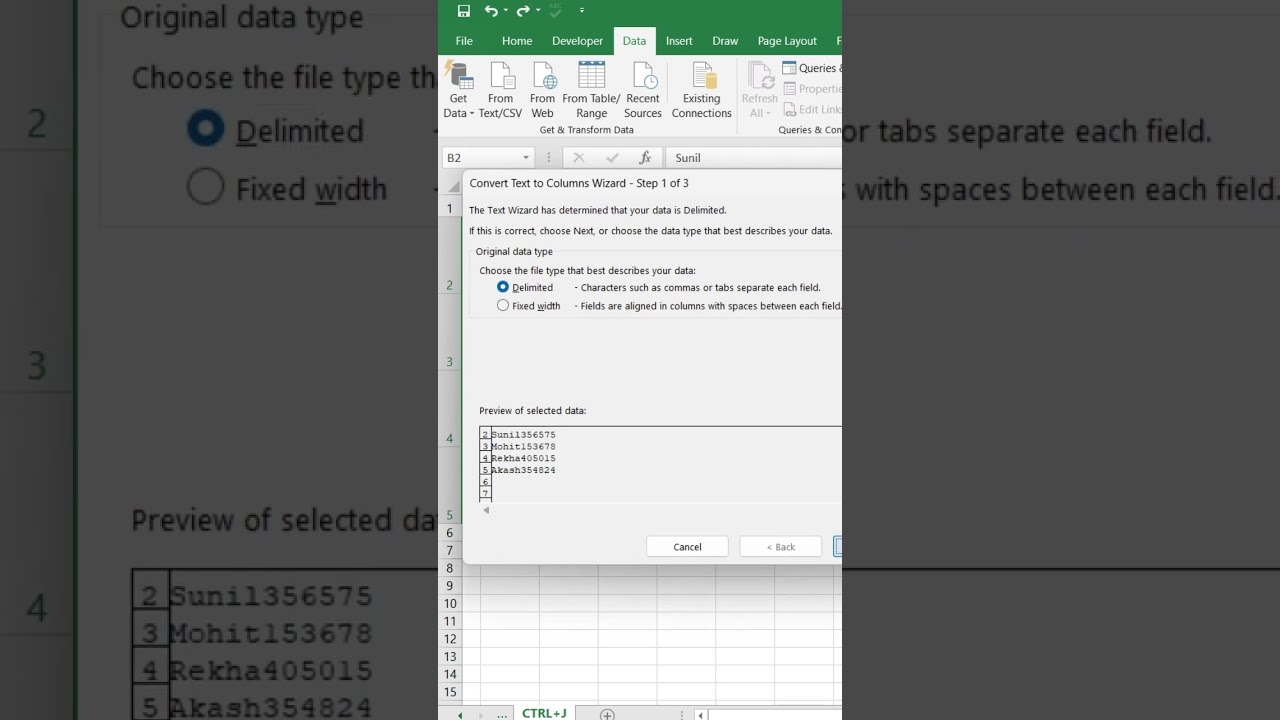
Task: Click the horizontal scrollbar left arrow
Action: coord(701,715)
